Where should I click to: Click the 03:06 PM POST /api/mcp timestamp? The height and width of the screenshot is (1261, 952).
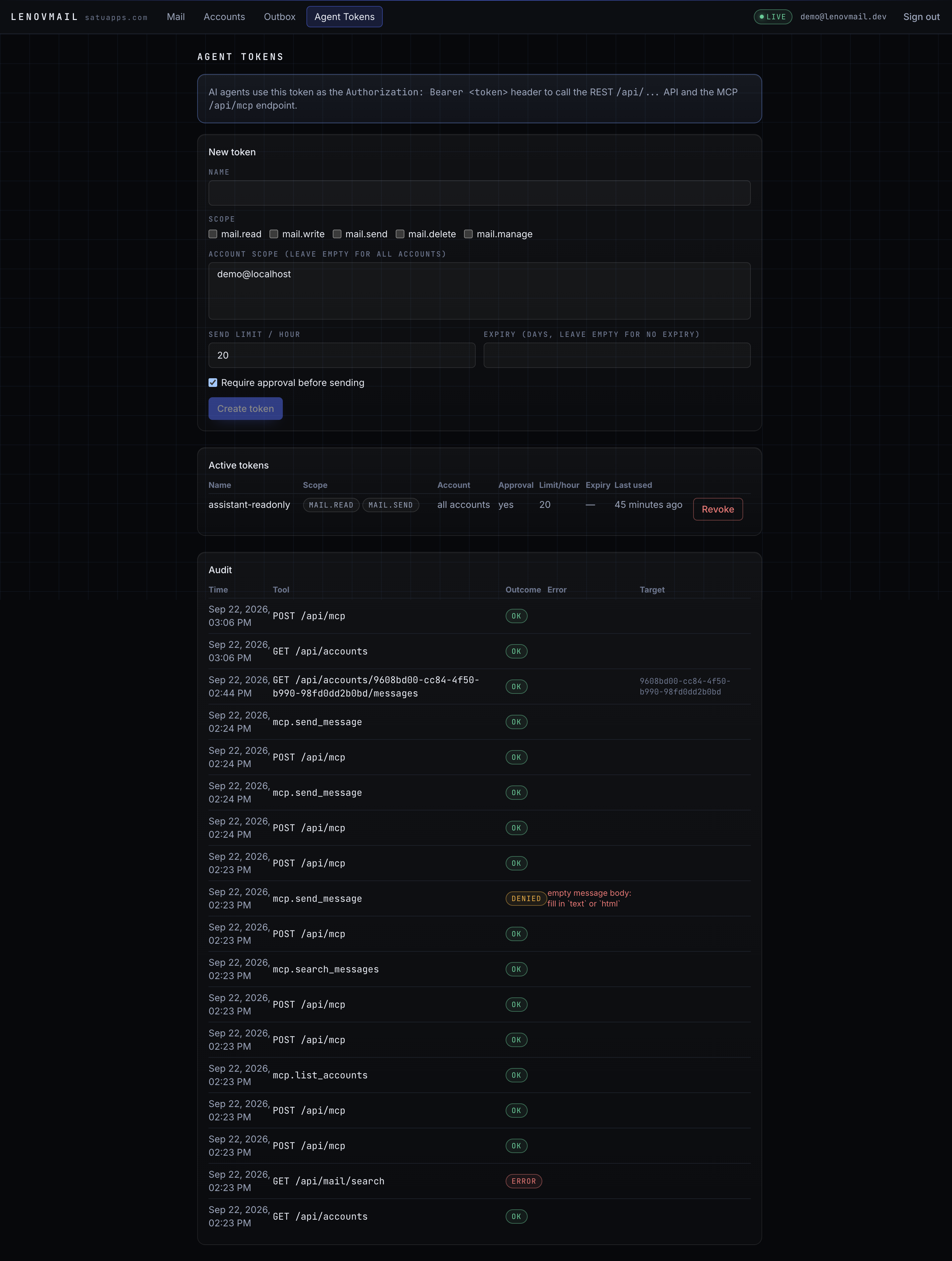[239, 616]
